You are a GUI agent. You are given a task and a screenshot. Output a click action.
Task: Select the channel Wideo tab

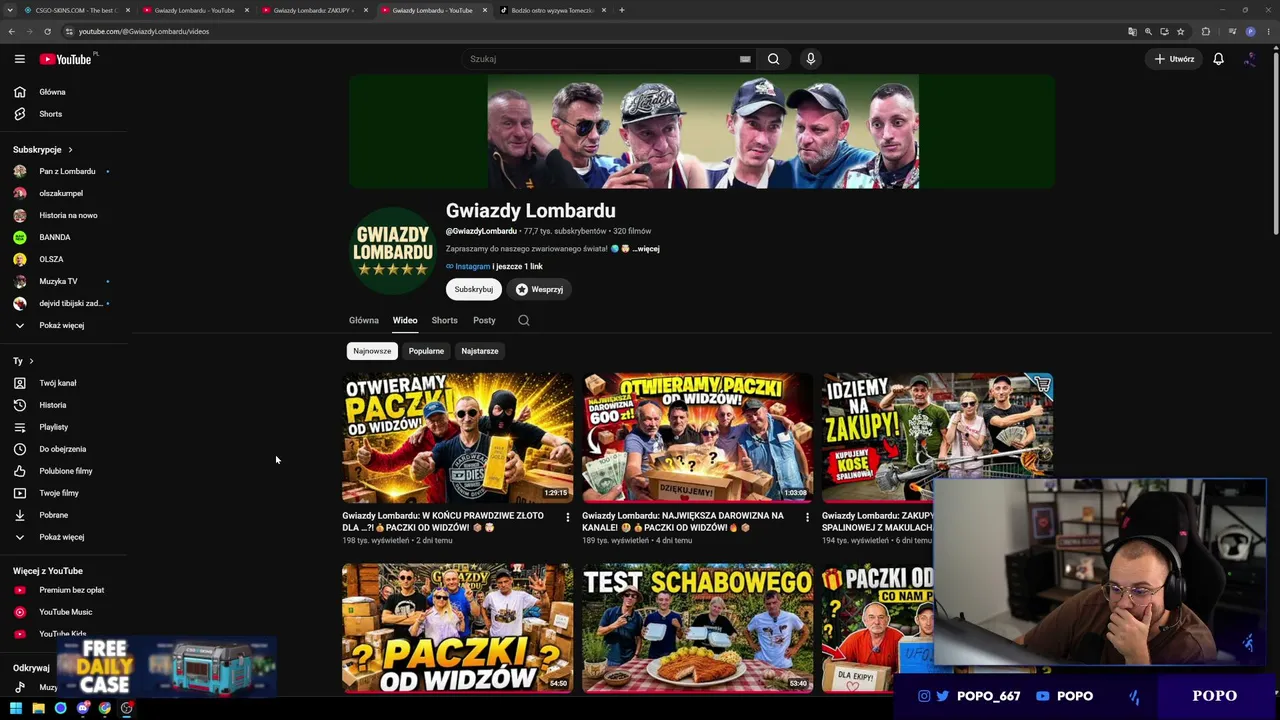click(405, 320)
